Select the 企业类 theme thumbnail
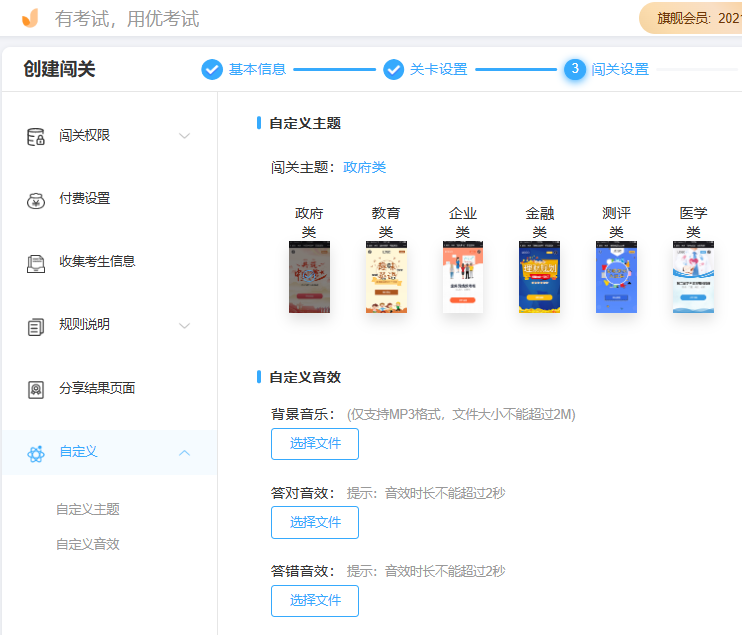The image size is (742, 635). [463, 277]
